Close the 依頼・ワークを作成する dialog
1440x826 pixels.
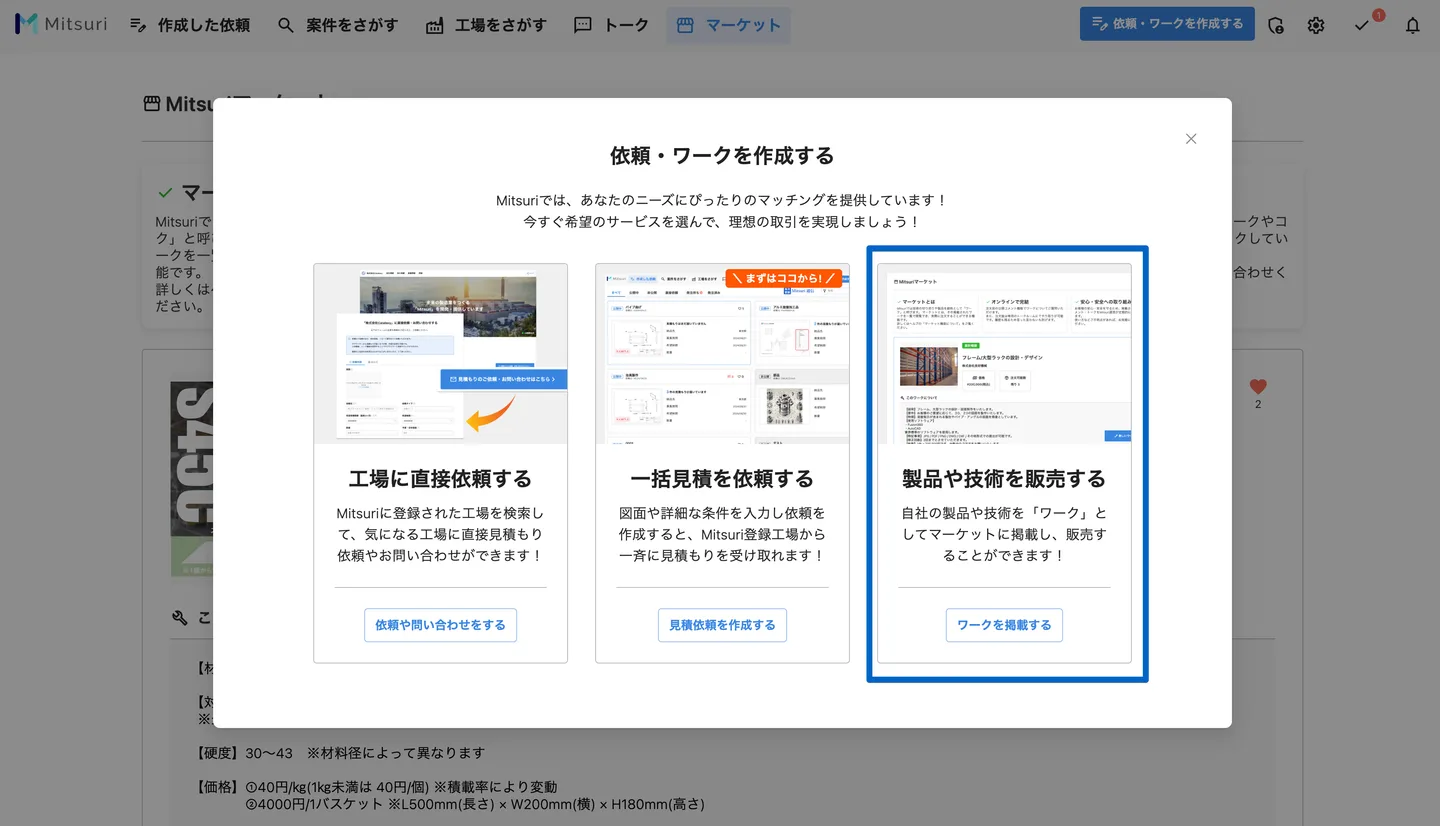pos(1191,139)
